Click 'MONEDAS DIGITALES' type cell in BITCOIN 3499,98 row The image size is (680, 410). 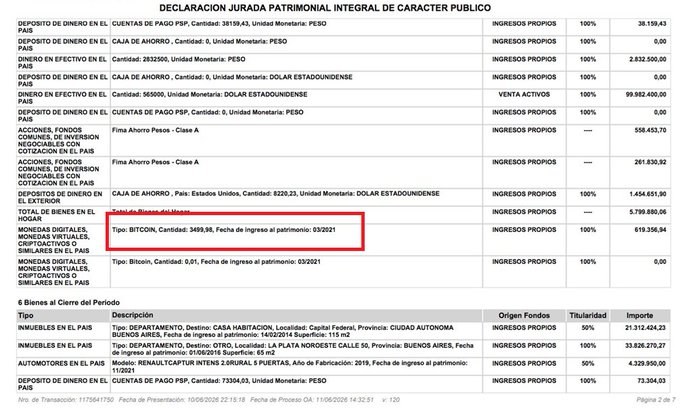(54, 240)
